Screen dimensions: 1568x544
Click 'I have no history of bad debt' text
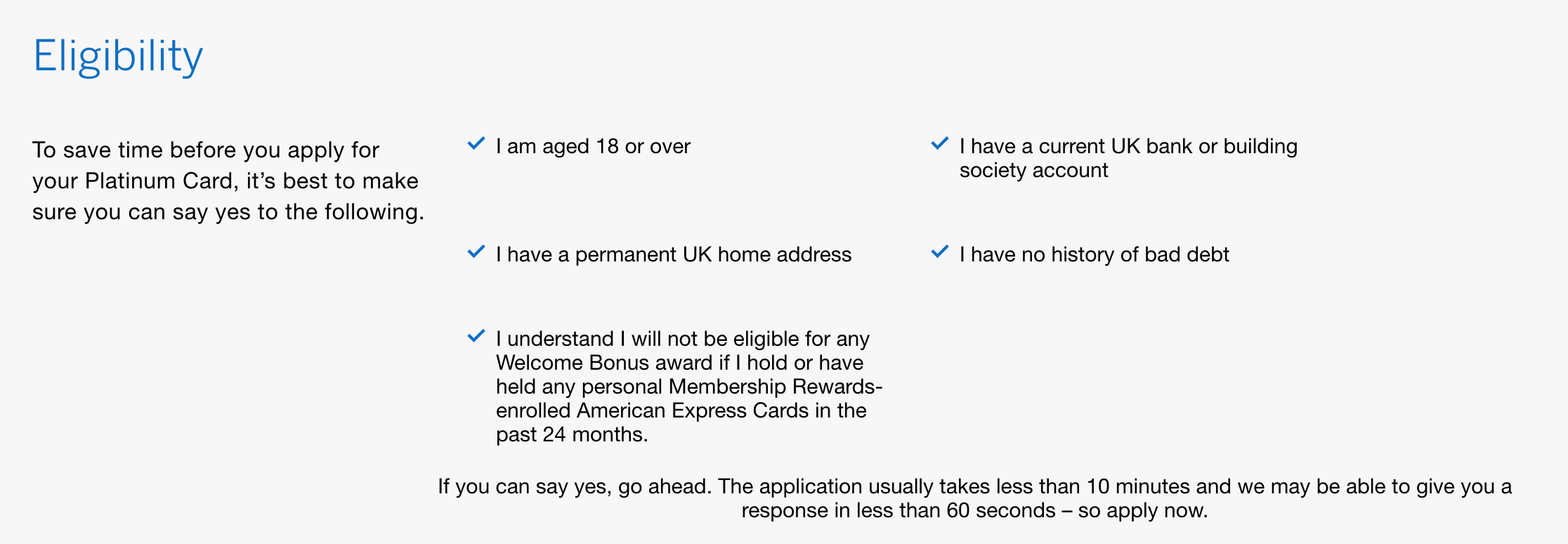click(x=1094, y=254)
